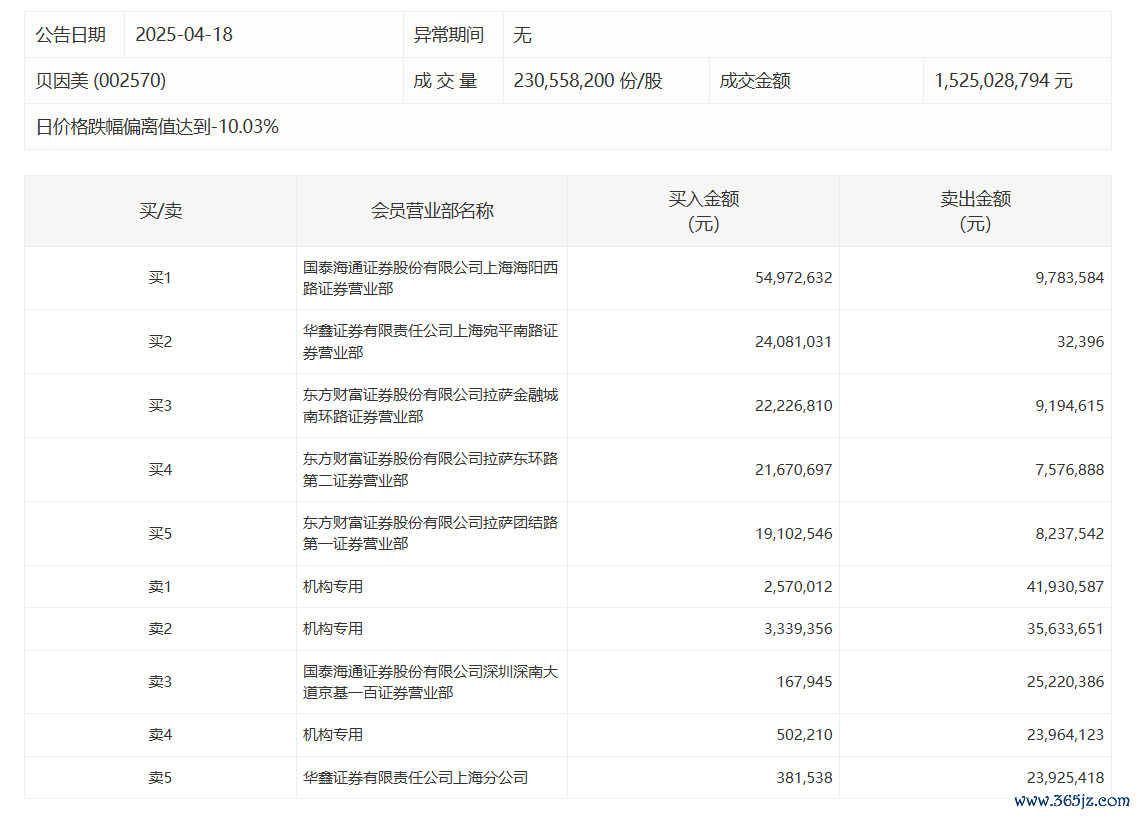Click the announcement date 2025-04-18
The width and height of the screenshot is (1137, 816).
pos(184,35)
